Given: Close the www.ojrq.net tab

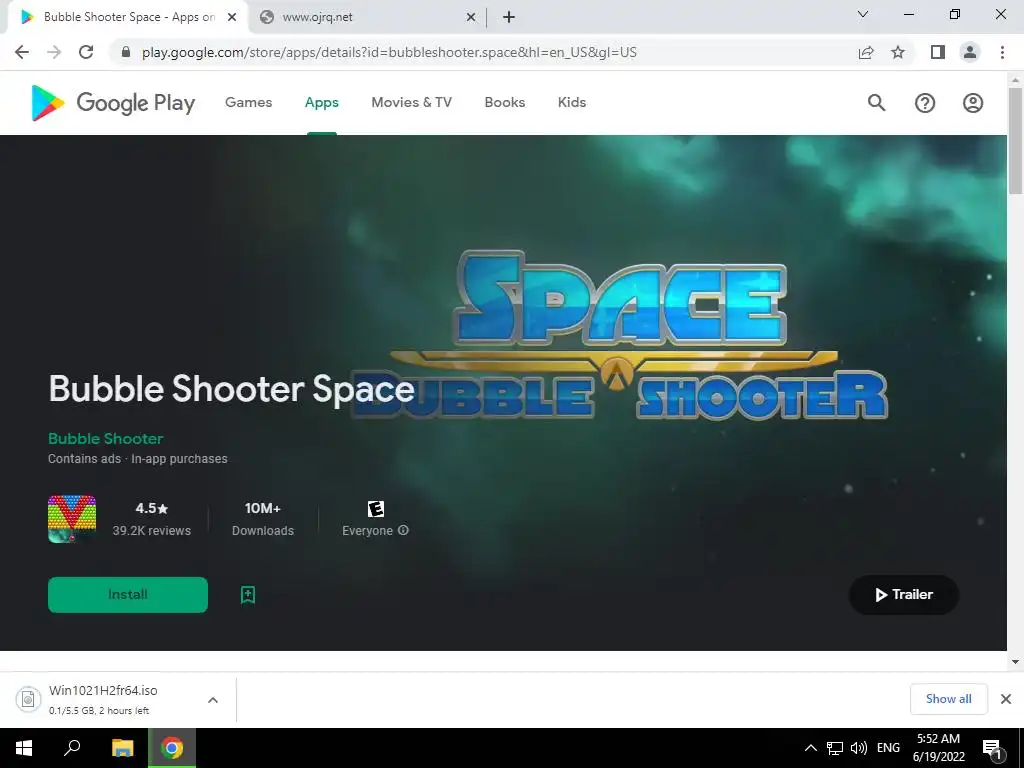Looking at the screenshot, I should (471, 17).
